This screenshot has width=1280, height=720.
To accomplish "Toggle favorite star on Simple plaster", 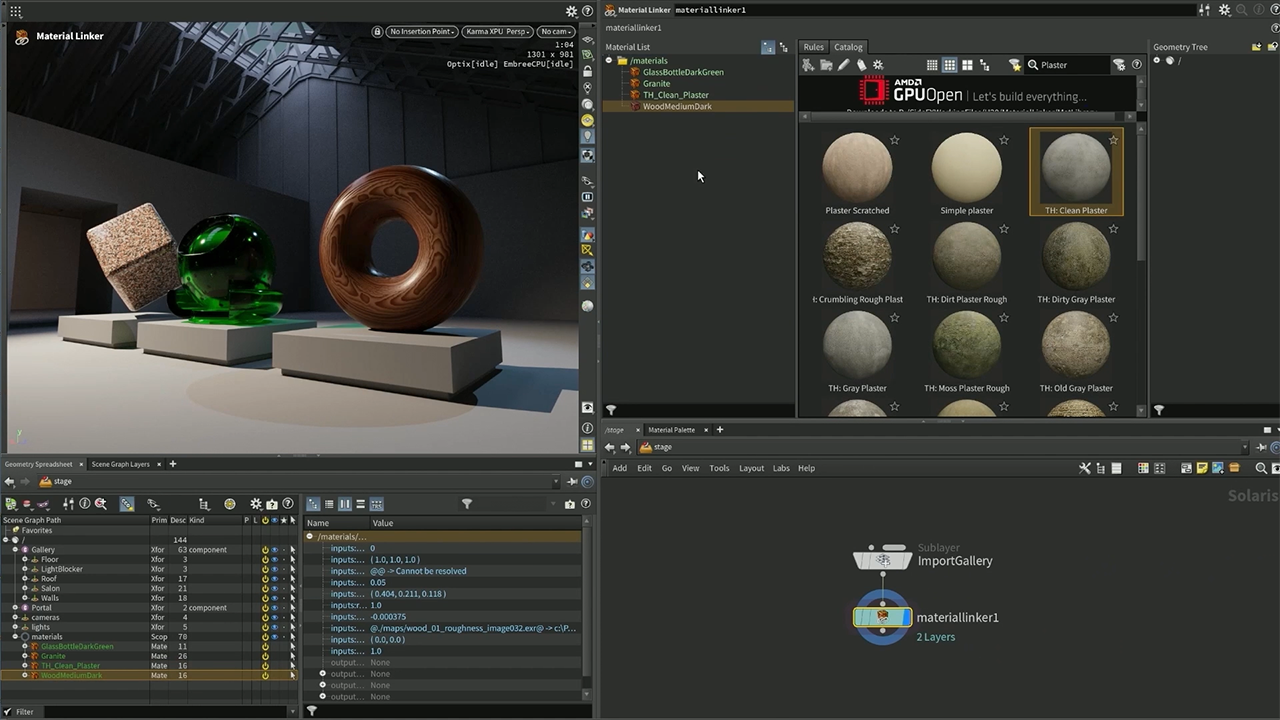I will click(1004, 140).
